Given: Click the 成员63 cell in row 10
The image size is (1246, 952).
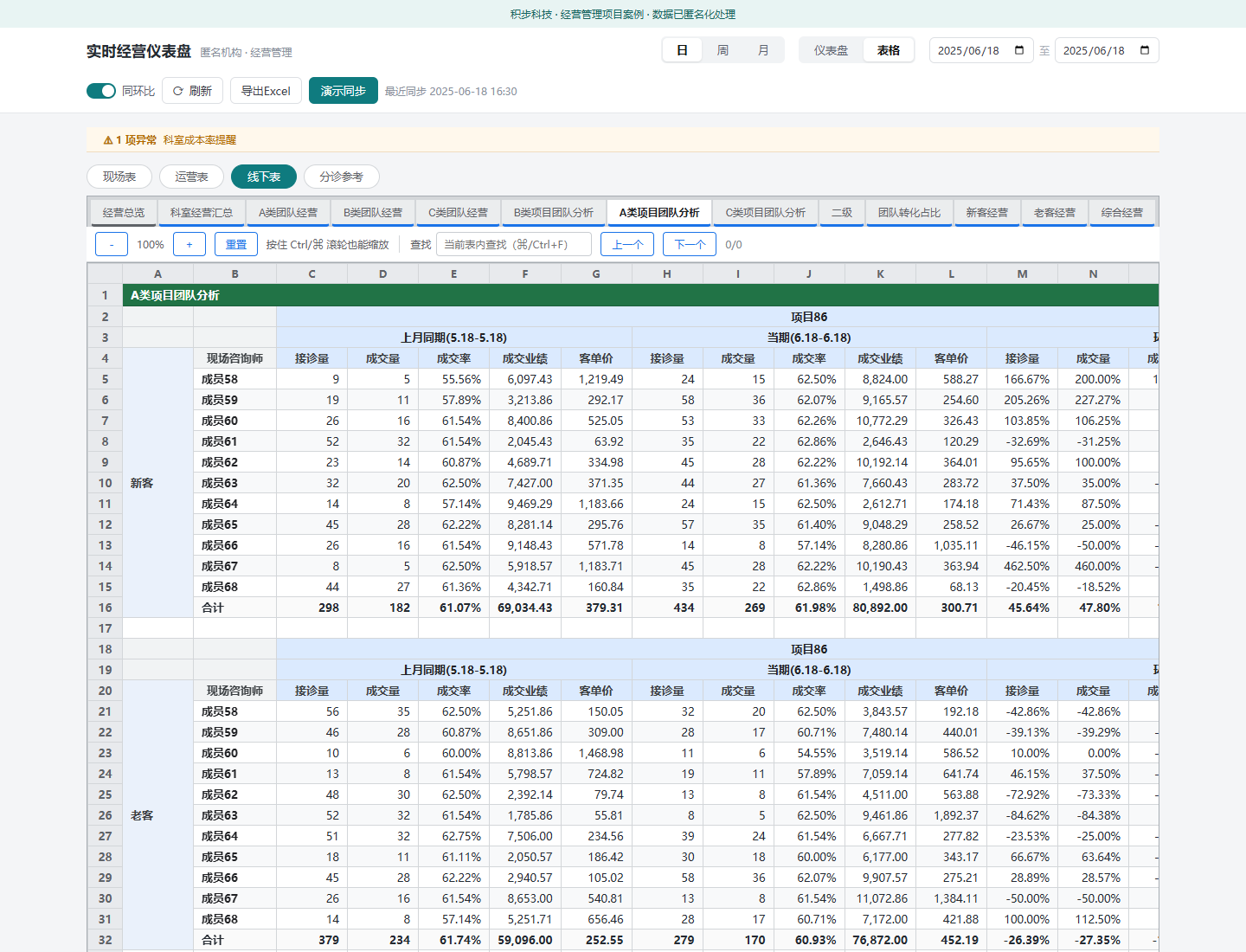Looking at the screenshot, I should click(234, 483).
